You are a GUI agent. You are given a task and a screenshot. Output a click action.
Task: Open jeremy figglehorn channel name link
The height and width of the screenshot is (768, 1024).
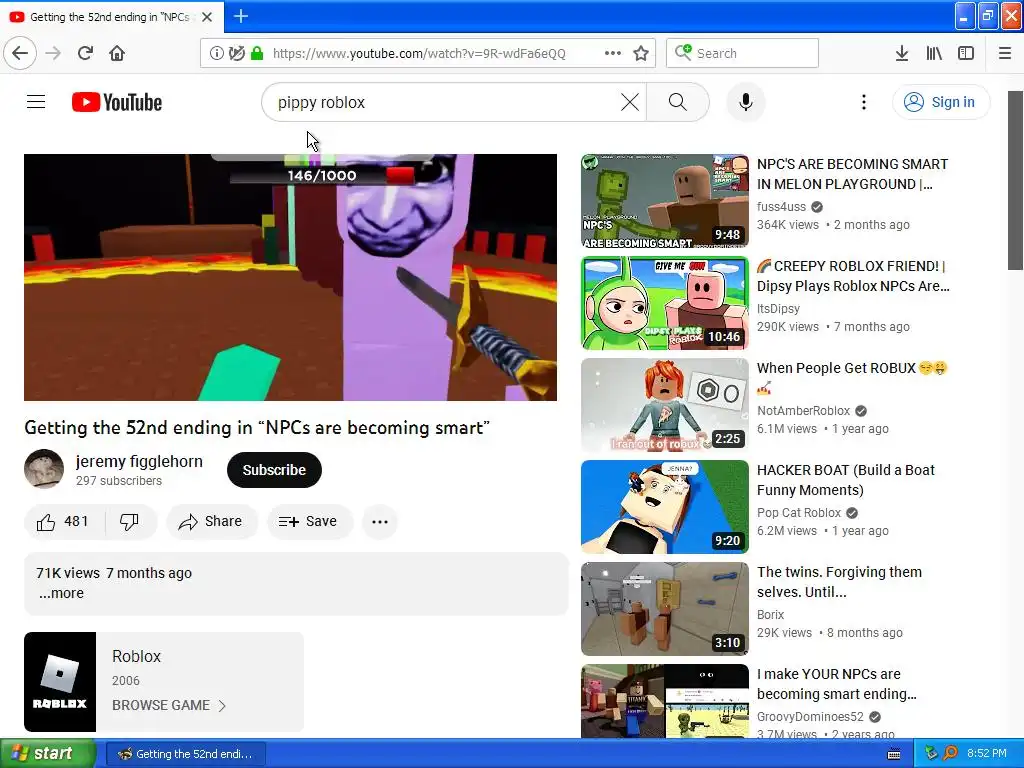coord(139,461)
